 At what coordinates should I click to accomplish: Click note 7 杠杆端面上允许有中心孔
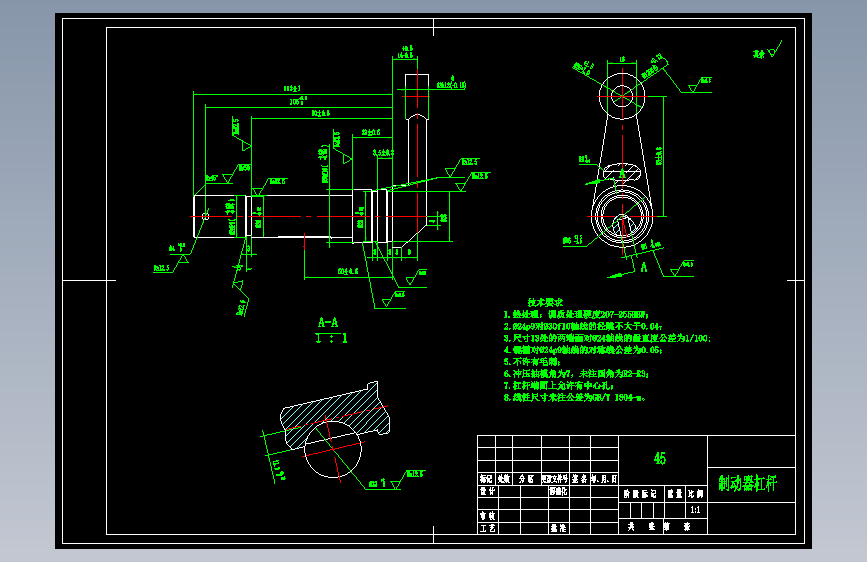(x=558, y=386)
